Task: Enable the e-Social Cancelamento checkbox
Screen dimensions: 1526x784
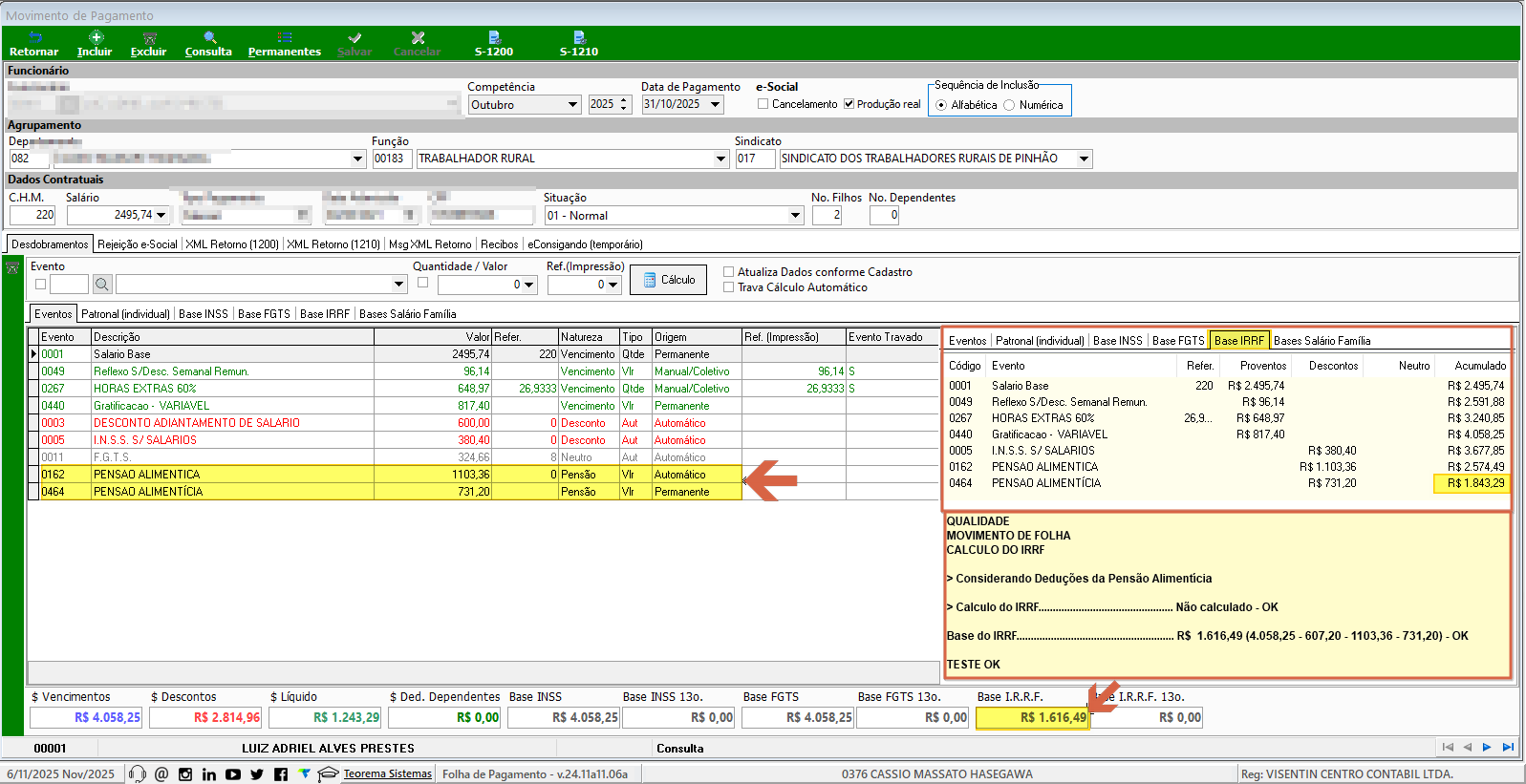Action: (763, 104)
